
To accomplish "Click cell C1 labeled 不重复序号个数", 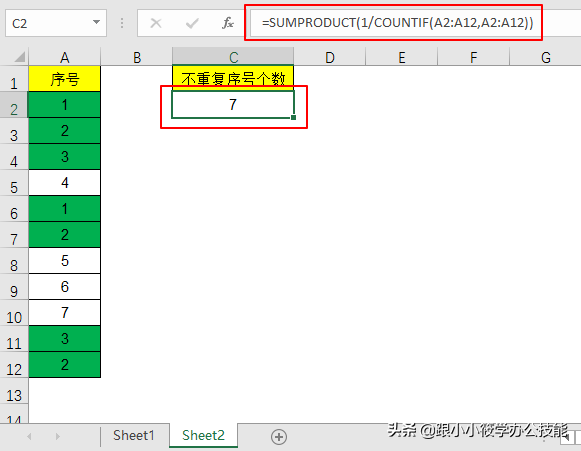I will (233, 79).
